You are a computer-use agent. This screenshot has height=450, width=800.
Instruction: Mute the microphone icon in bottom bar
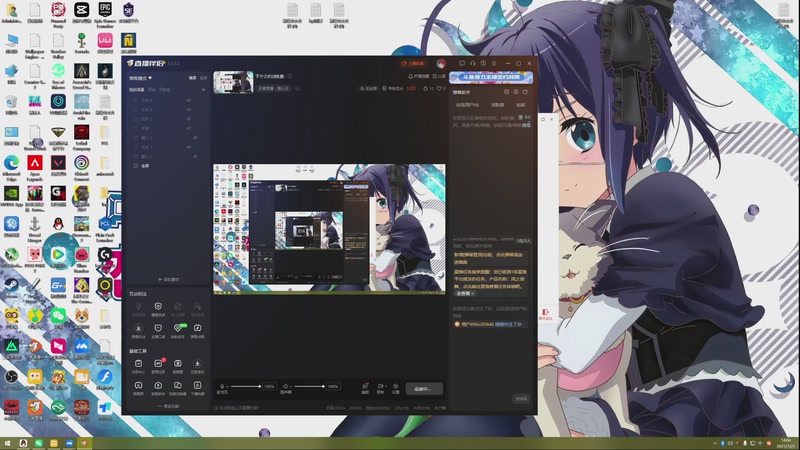pyautogui.click(x=222, y=386)
